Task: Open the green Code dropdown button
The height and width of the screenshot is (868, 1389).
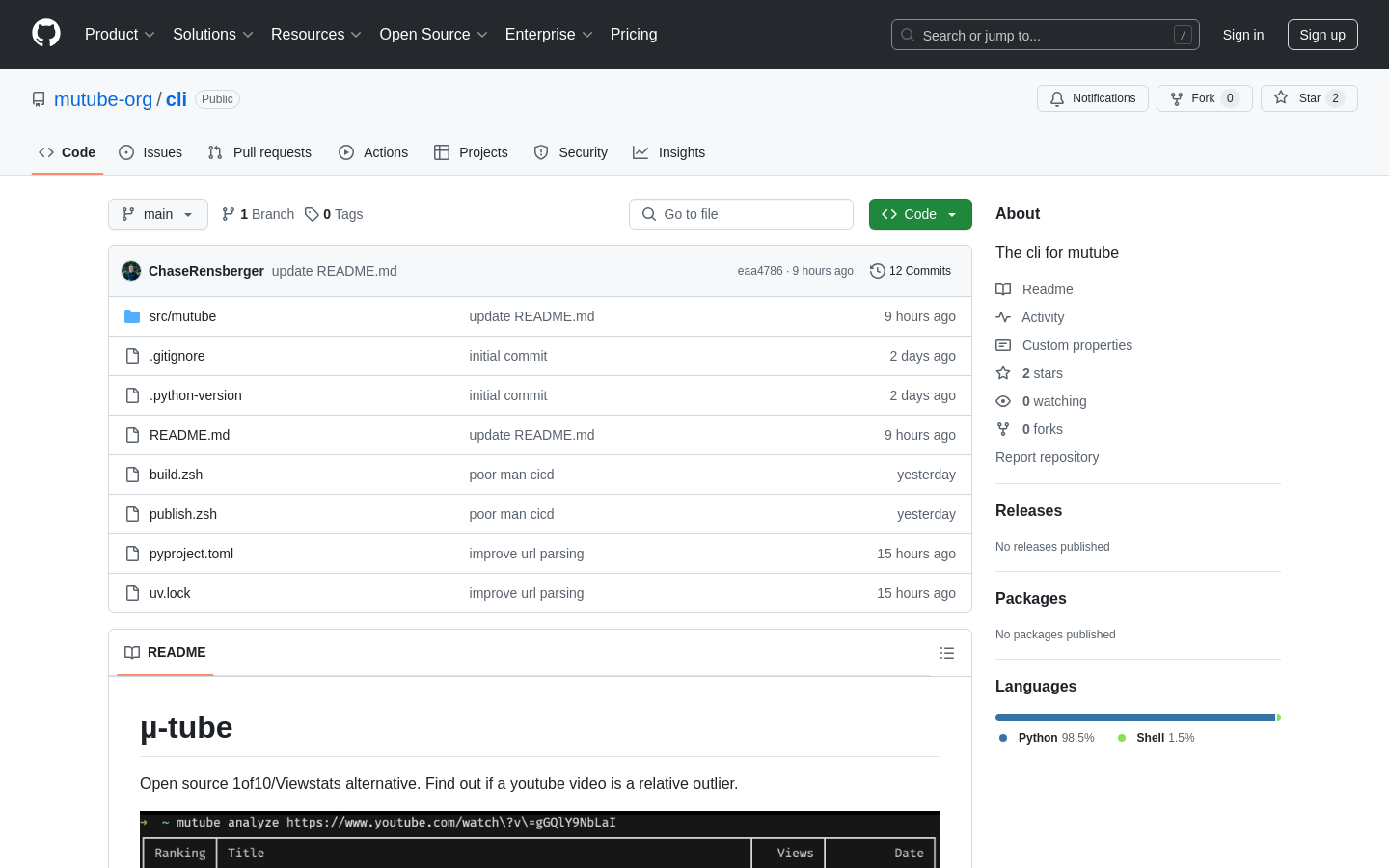Action: tap(920, 214)
